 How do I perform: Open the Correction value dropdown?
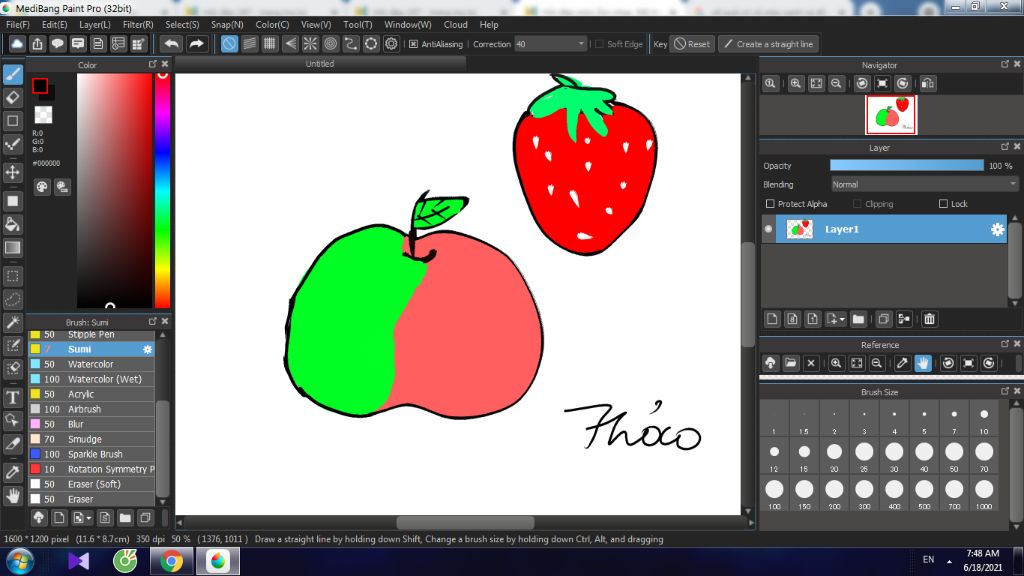click(x=581, y=44)
